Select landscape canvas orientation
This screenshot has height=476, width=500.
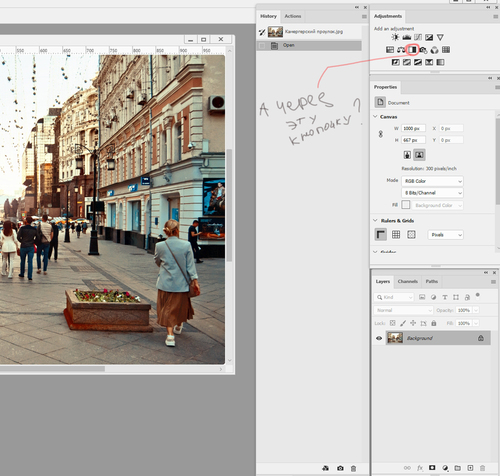tap(419, 155)
